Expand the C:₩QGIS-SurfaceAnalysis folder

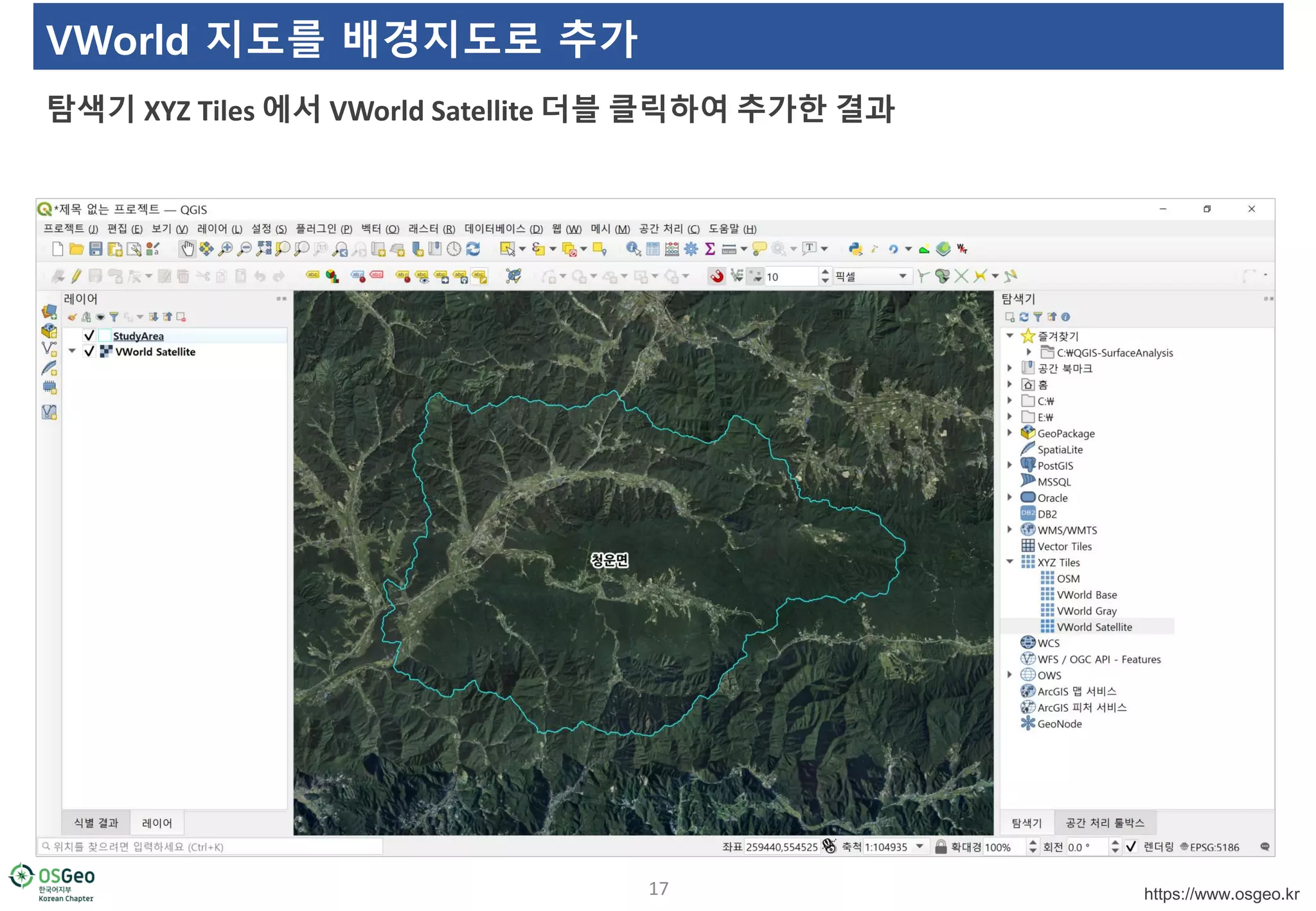point(1029,352)
